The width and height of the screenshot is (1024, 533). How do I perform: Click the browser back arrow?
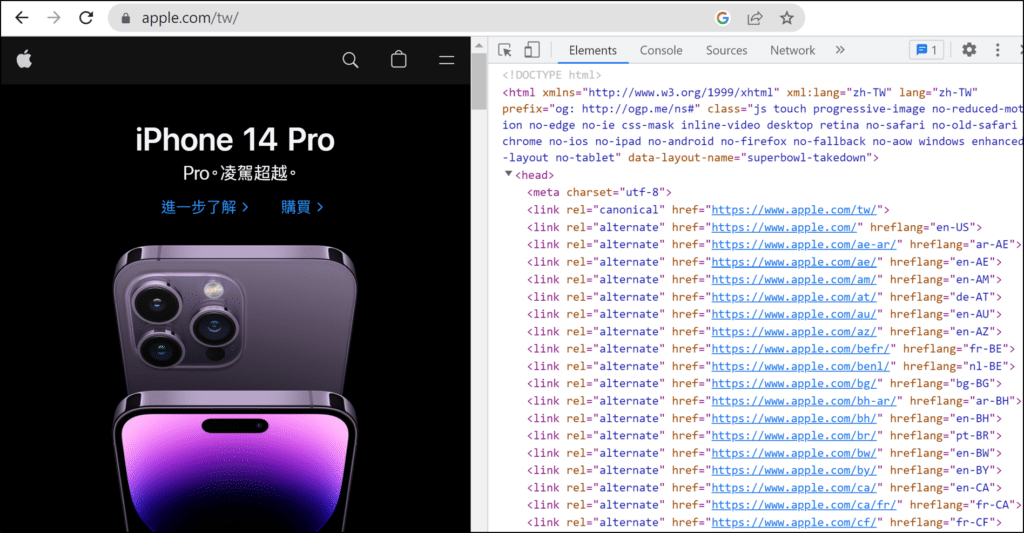pyautogui.click(x=21, y=18)
